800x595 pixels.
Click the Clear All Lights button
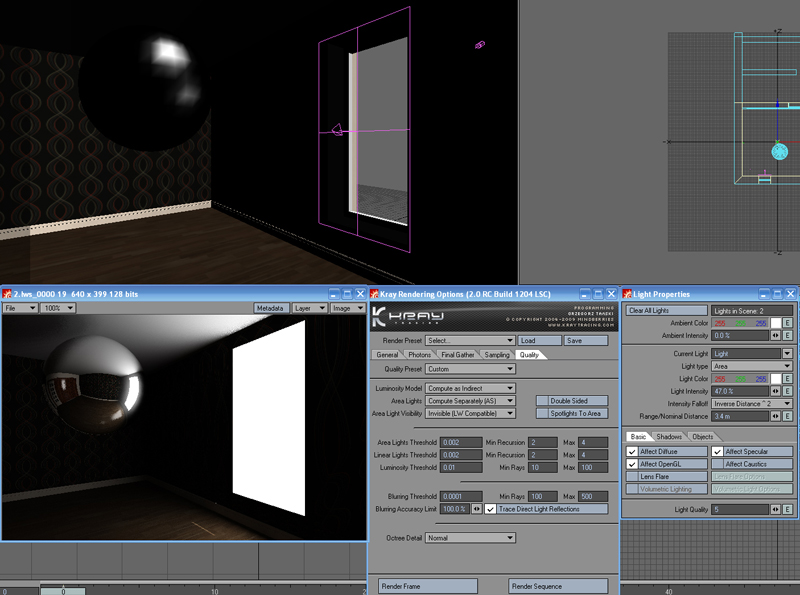pyautogui.click(x=666, y=311)
